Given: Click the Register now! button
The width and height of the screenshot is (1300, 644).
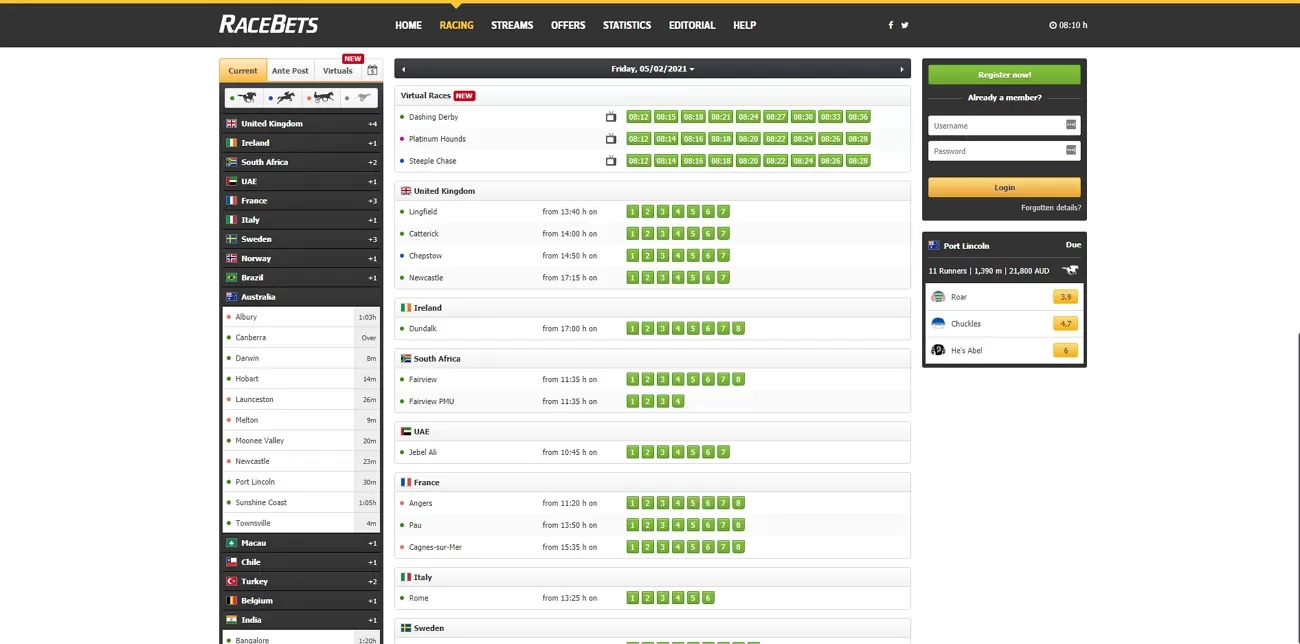Looking at the screenshot, I should tap(1004, 75).
